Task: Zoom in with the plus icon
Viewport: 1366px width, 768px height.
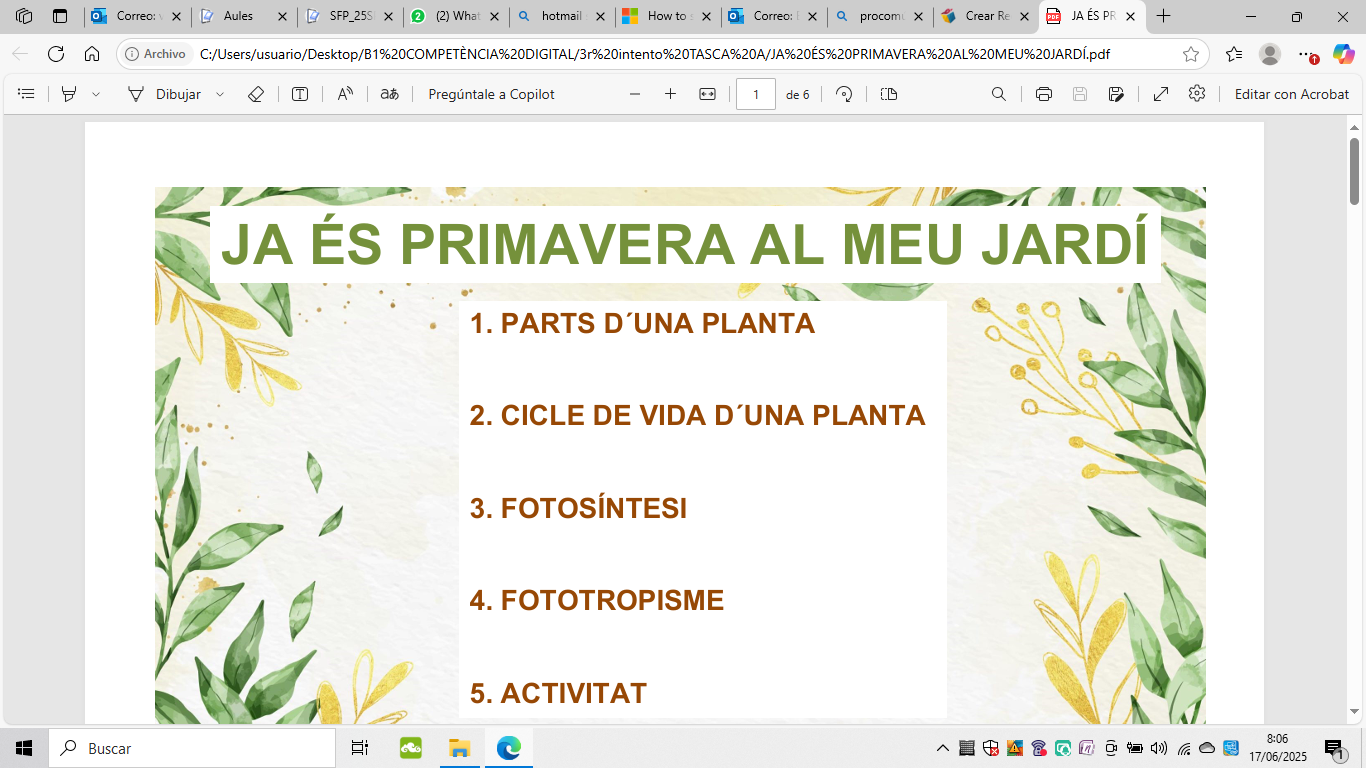Action: 670,94
